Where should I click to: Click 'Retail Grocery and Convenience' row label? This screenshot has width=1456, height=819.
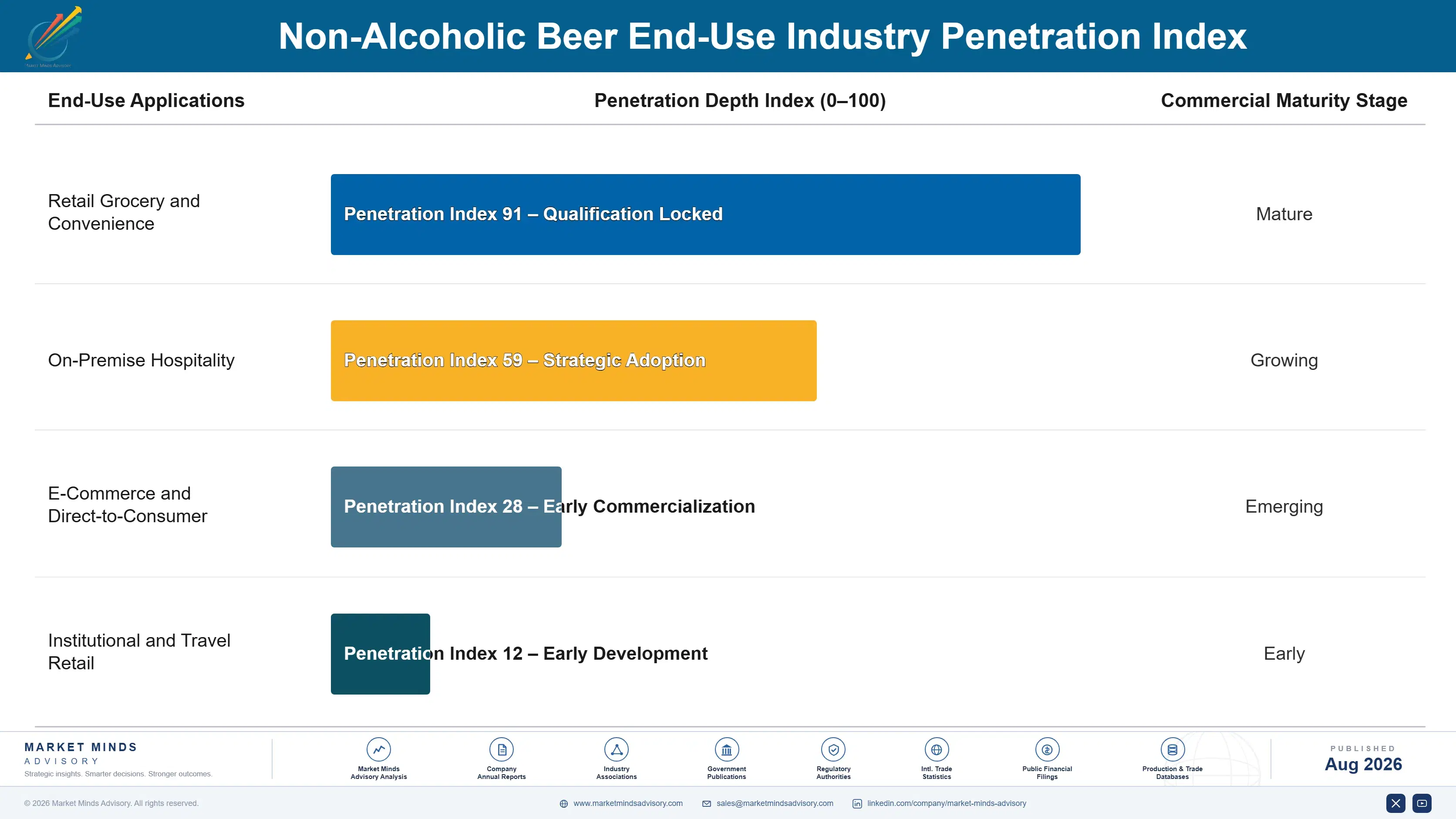click(124, 212)
